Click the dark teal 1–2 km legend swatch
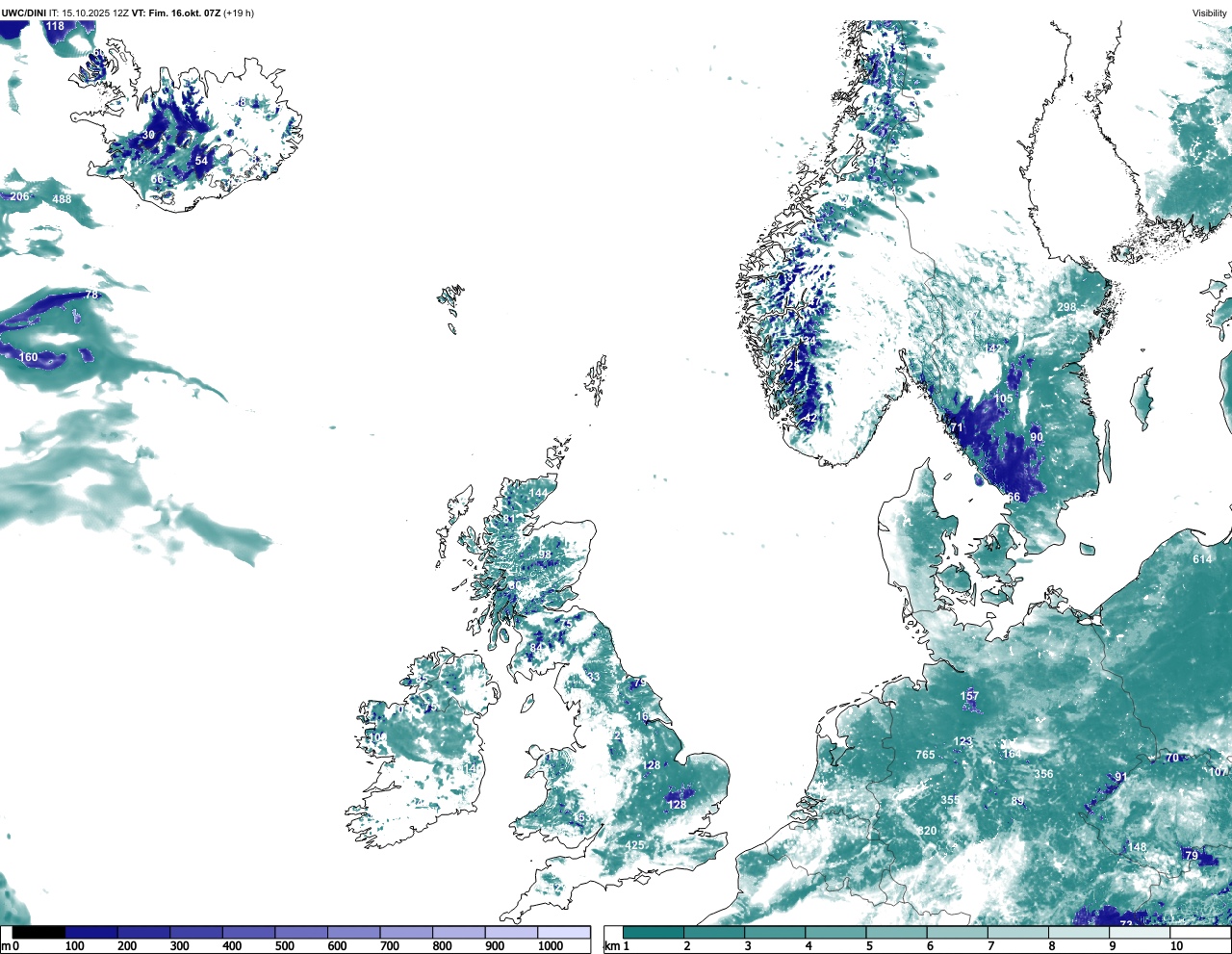1232x954 pixels. click(654, 932)
